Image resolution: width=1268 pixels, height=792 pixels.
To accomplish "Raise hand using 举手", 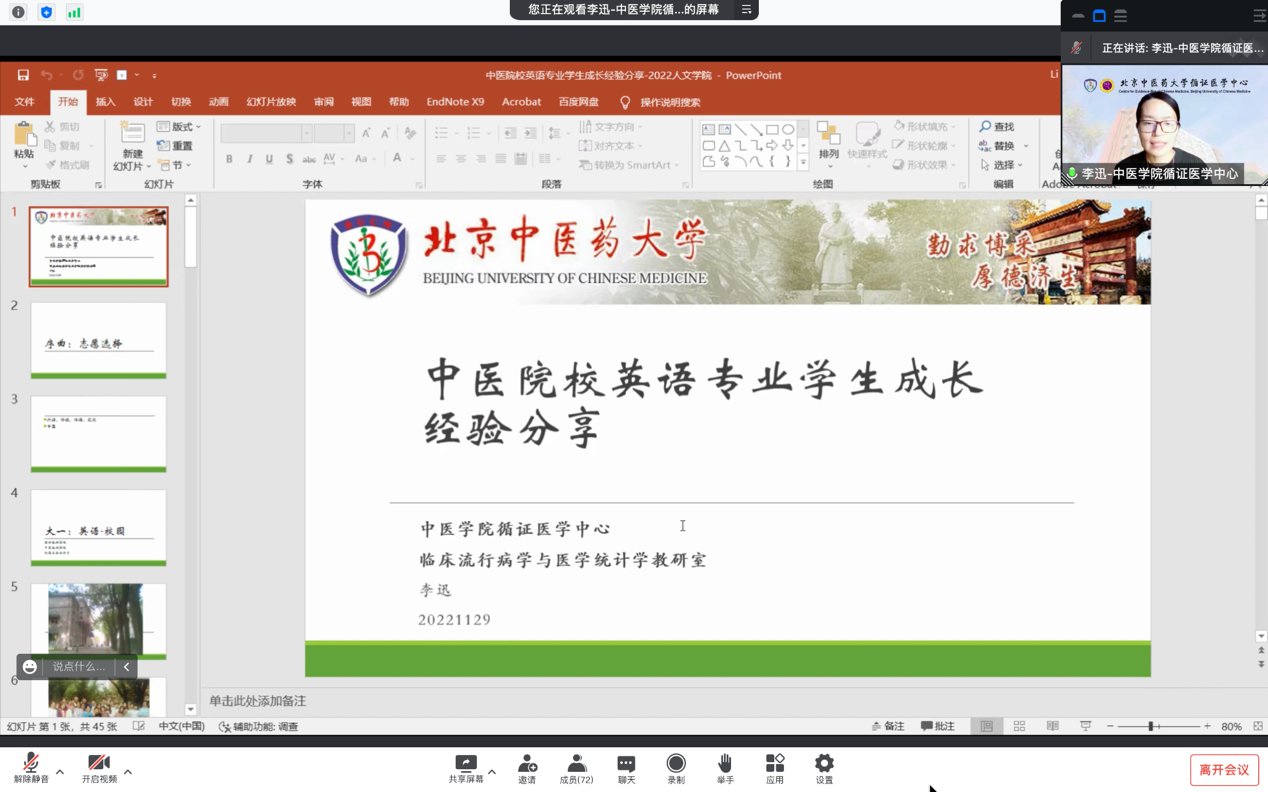I will (725, 768).
